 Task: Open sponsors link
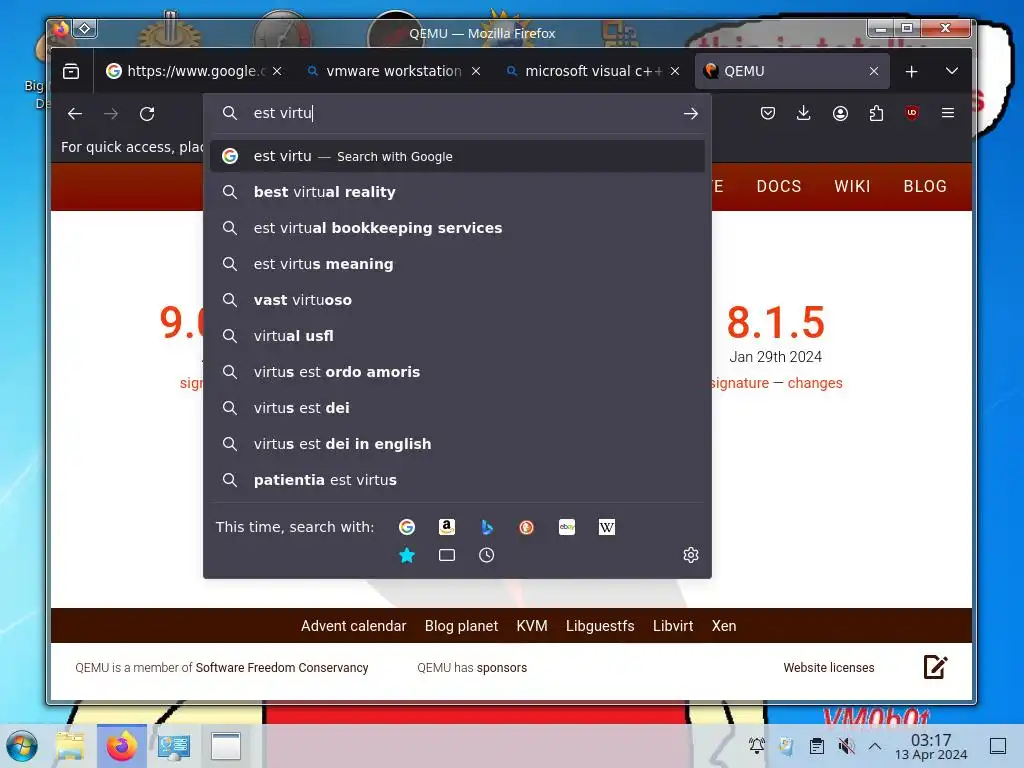click(x=502, y=667)
